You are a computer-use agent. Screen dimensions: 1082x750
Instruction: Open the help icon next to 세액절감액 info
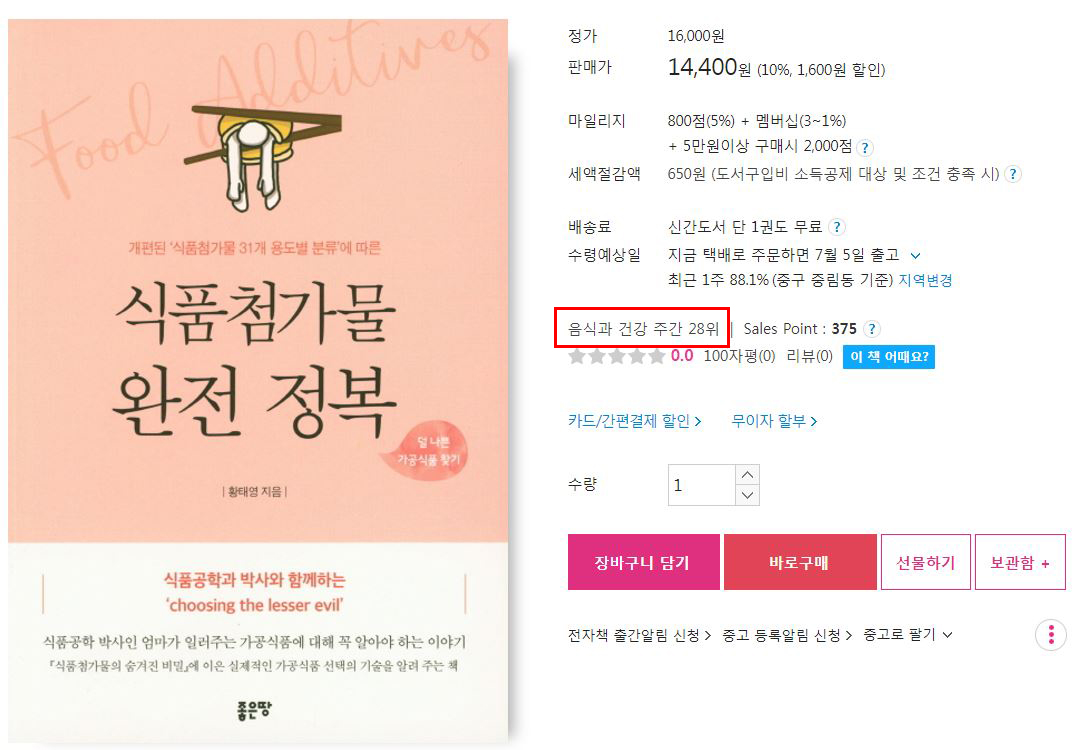click(1012, 174)
